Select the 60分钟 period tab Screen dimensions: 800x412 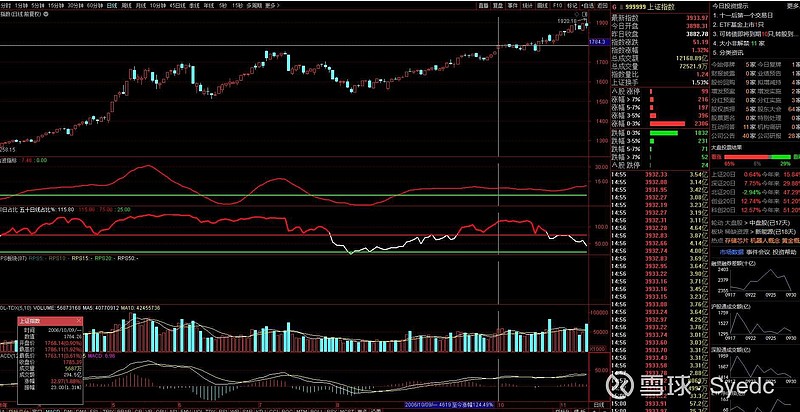pyautogui.click(x=94, y=5)
